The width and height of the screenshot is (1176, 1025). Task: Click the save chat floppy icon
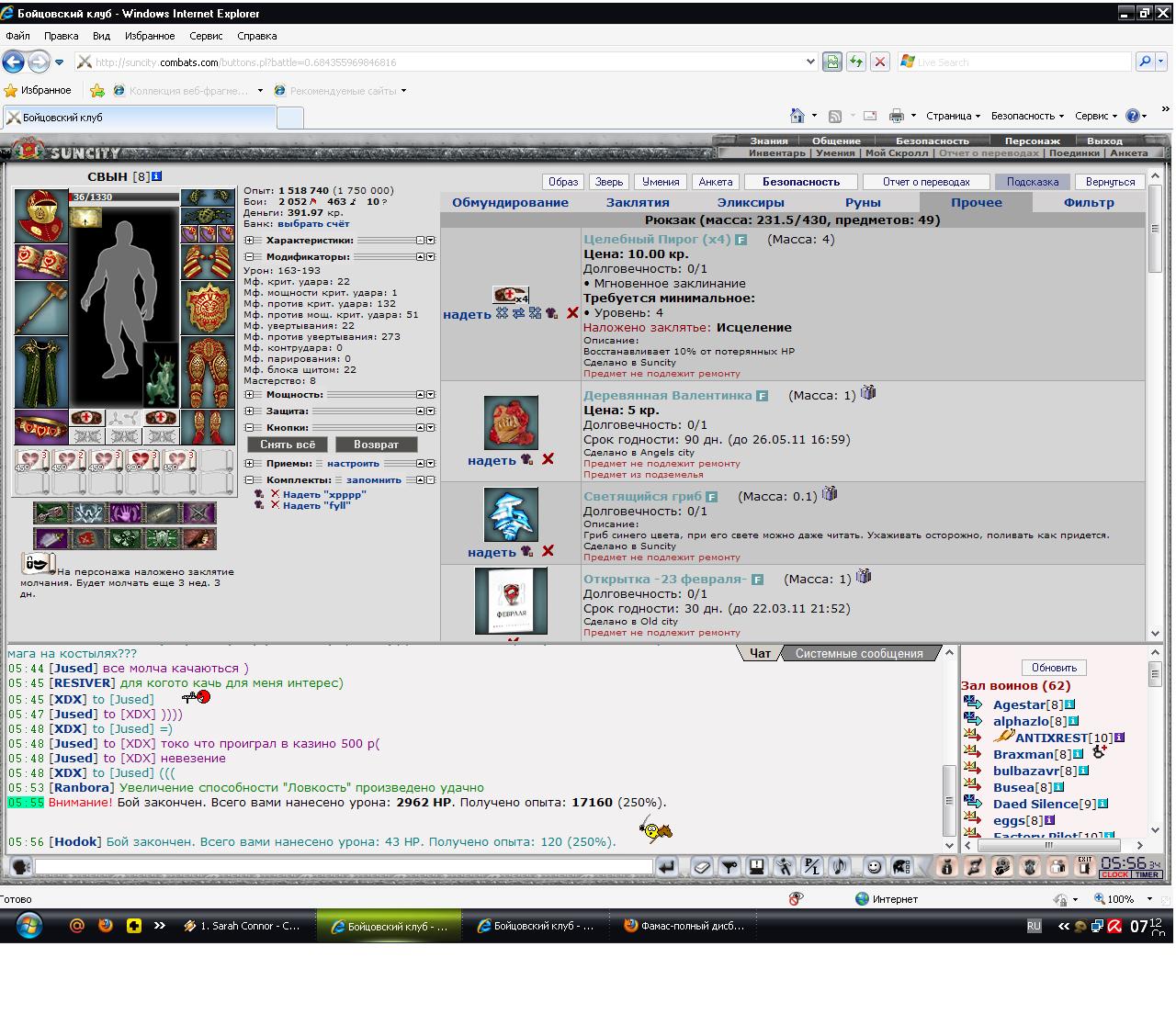click(x=756, y=866)
